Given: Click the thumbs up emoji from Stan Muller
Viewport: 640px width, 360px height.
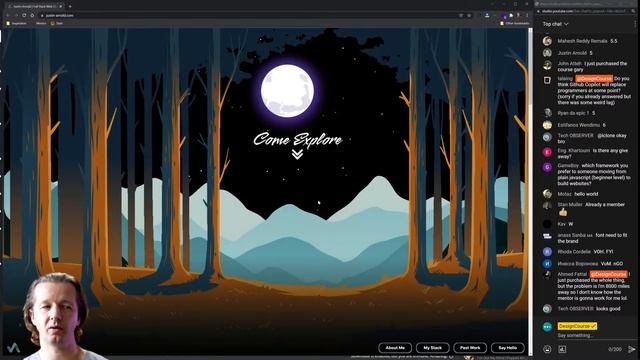Looking at the screenshot, I should (563, 212).
